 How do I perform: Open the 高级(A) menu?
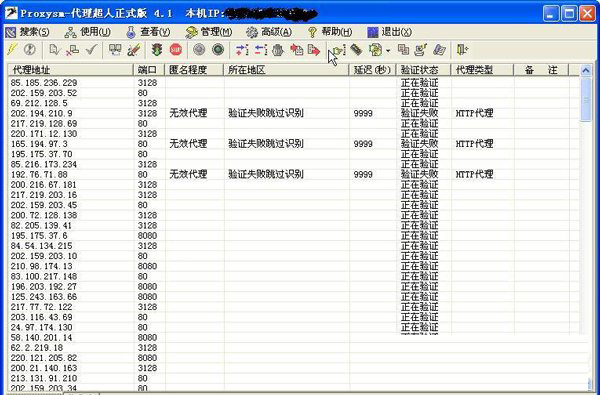pyautogui.click(x=269, y=32)
